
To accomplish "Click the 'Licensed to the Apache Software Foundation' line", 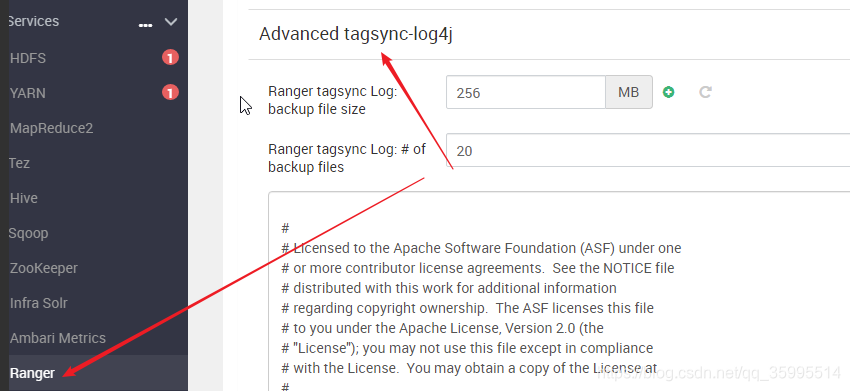I will [x=481, y=248].
